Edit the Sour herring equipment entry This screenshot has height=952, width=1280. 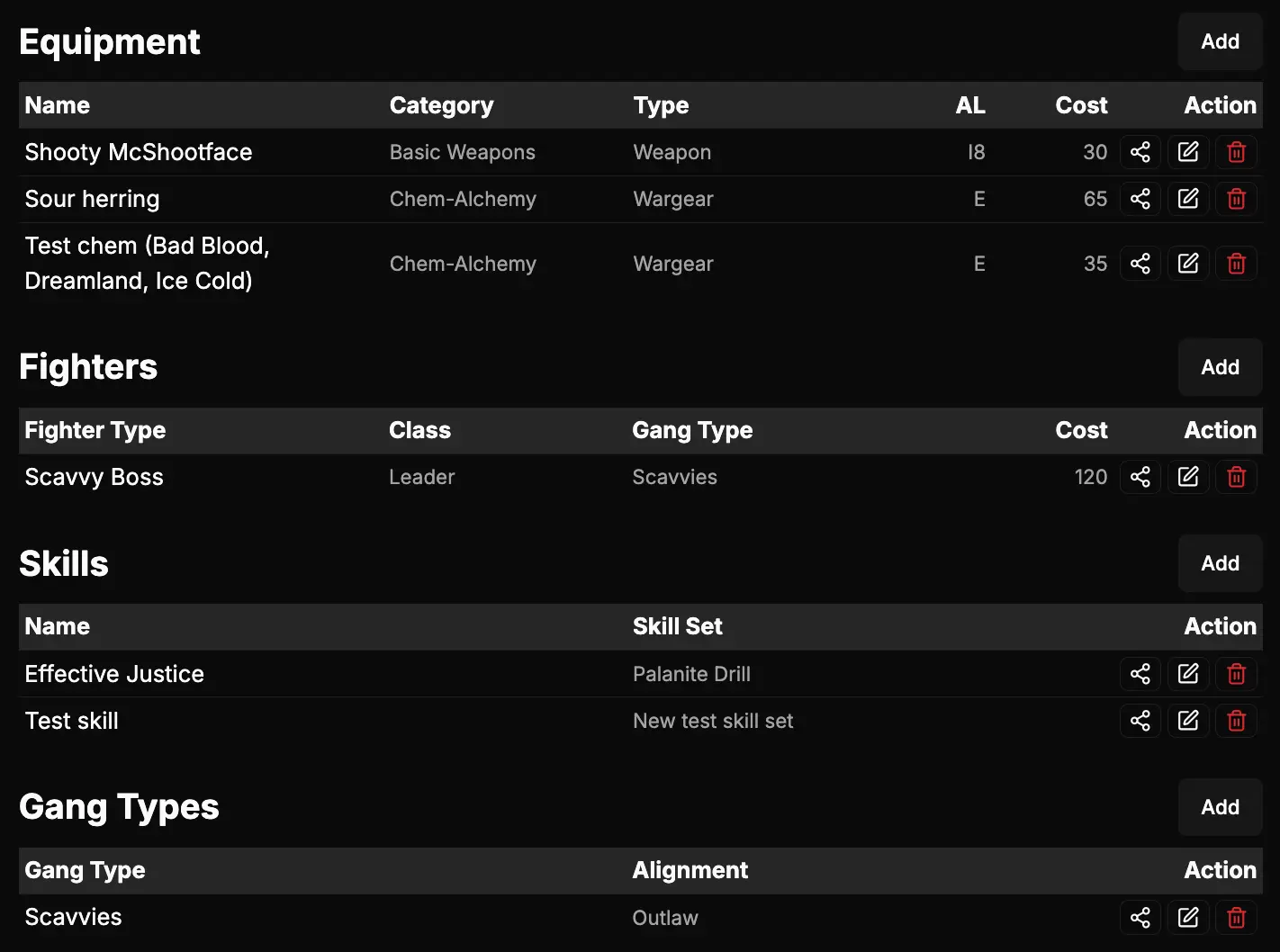pyautogui.click(x=1188, y=199)
